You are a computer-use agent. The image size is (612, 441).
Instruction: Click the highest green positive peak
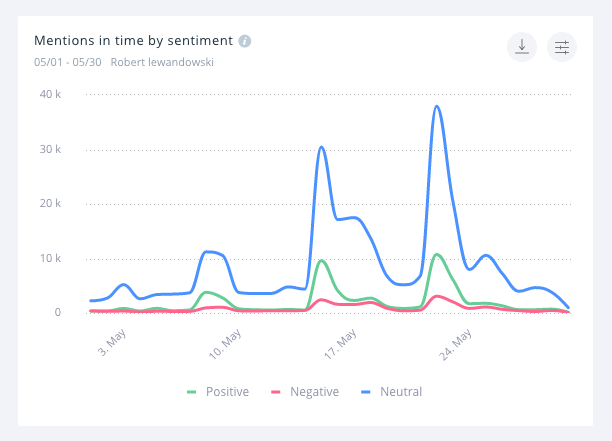click(437, 254)
